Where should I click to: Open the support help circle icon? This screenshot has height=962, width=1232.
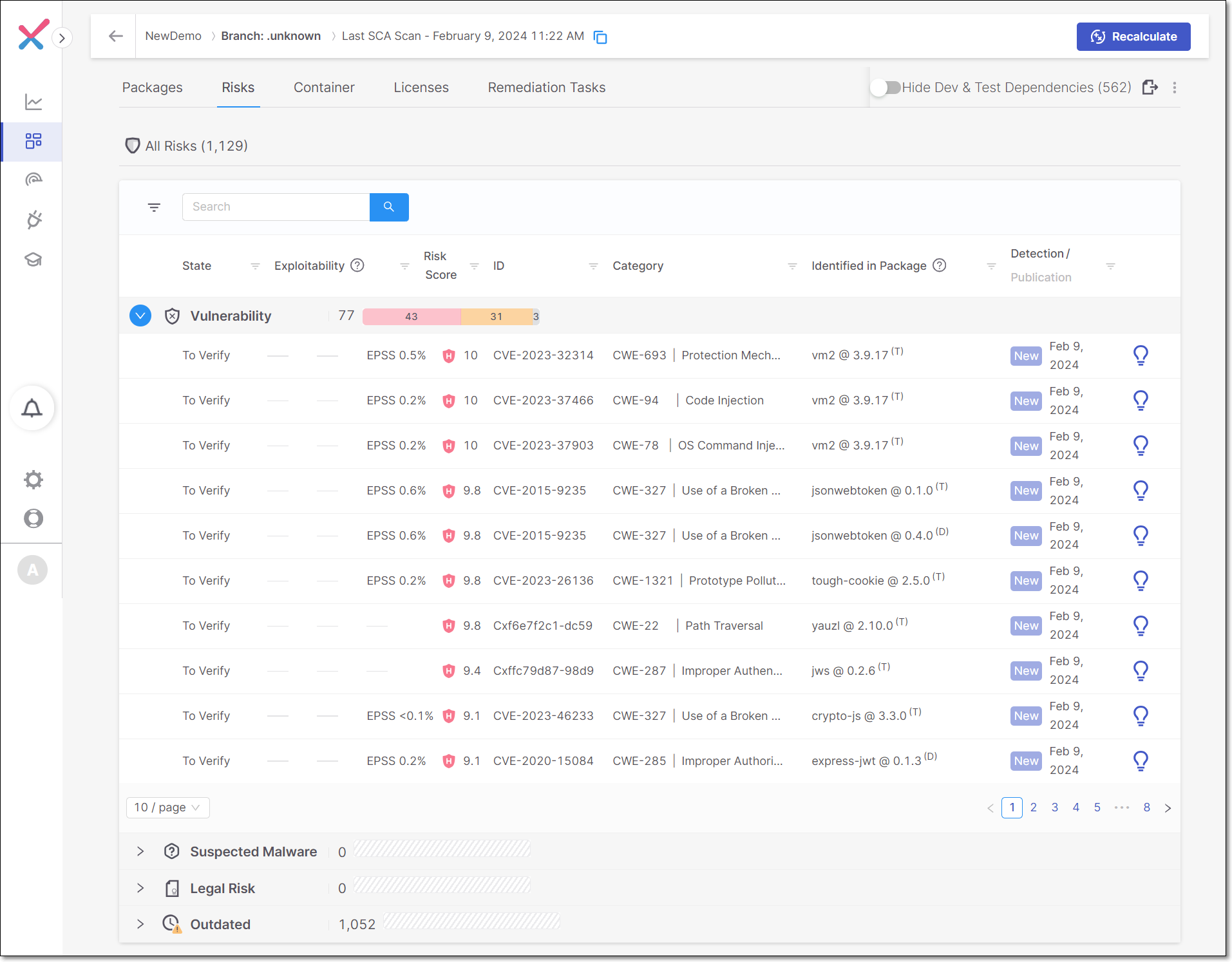coord(33,518)
